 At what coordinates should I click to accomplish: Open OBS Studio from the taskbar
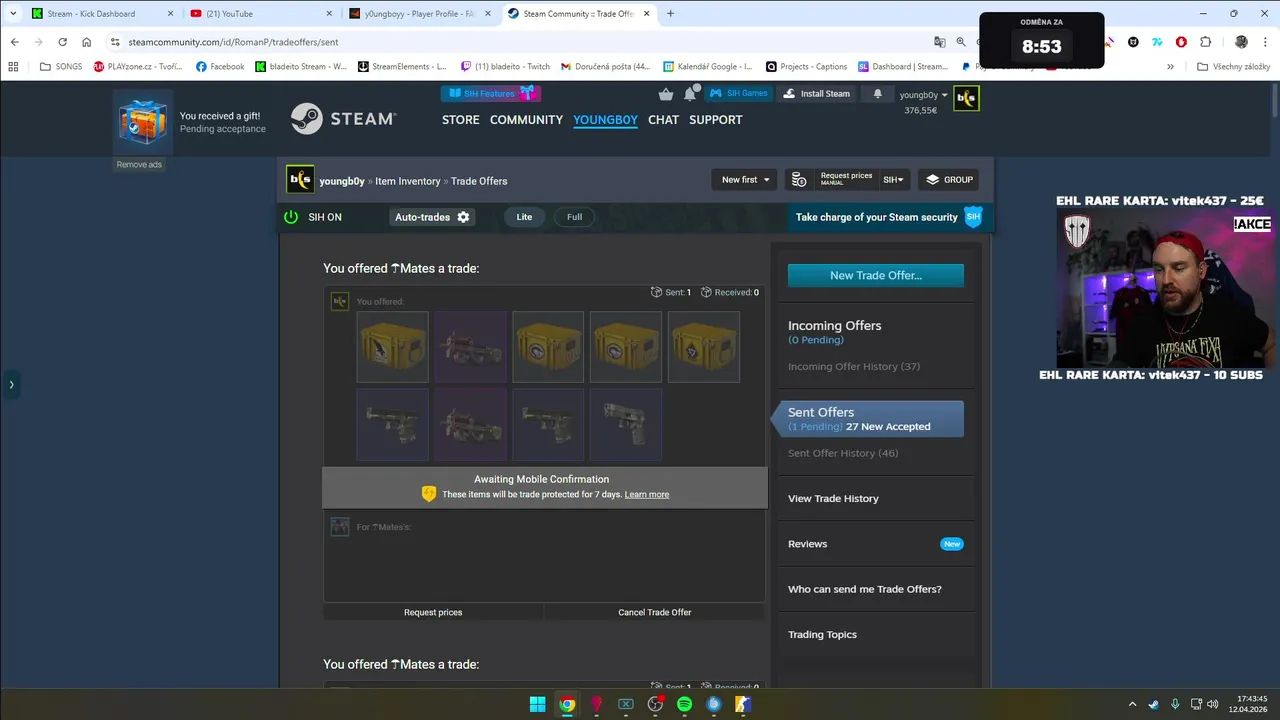tap(655, 704)
